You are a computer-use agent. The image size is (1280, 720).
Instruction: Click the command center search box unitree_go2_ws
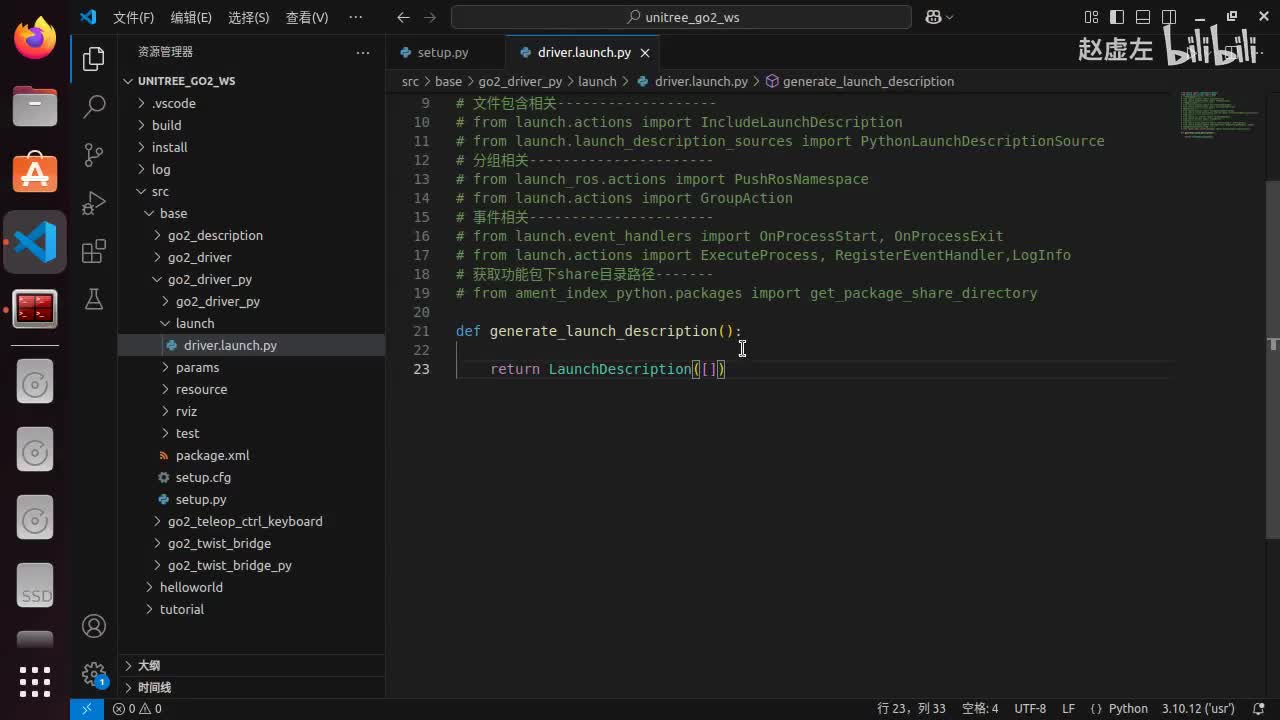point(681,17)
